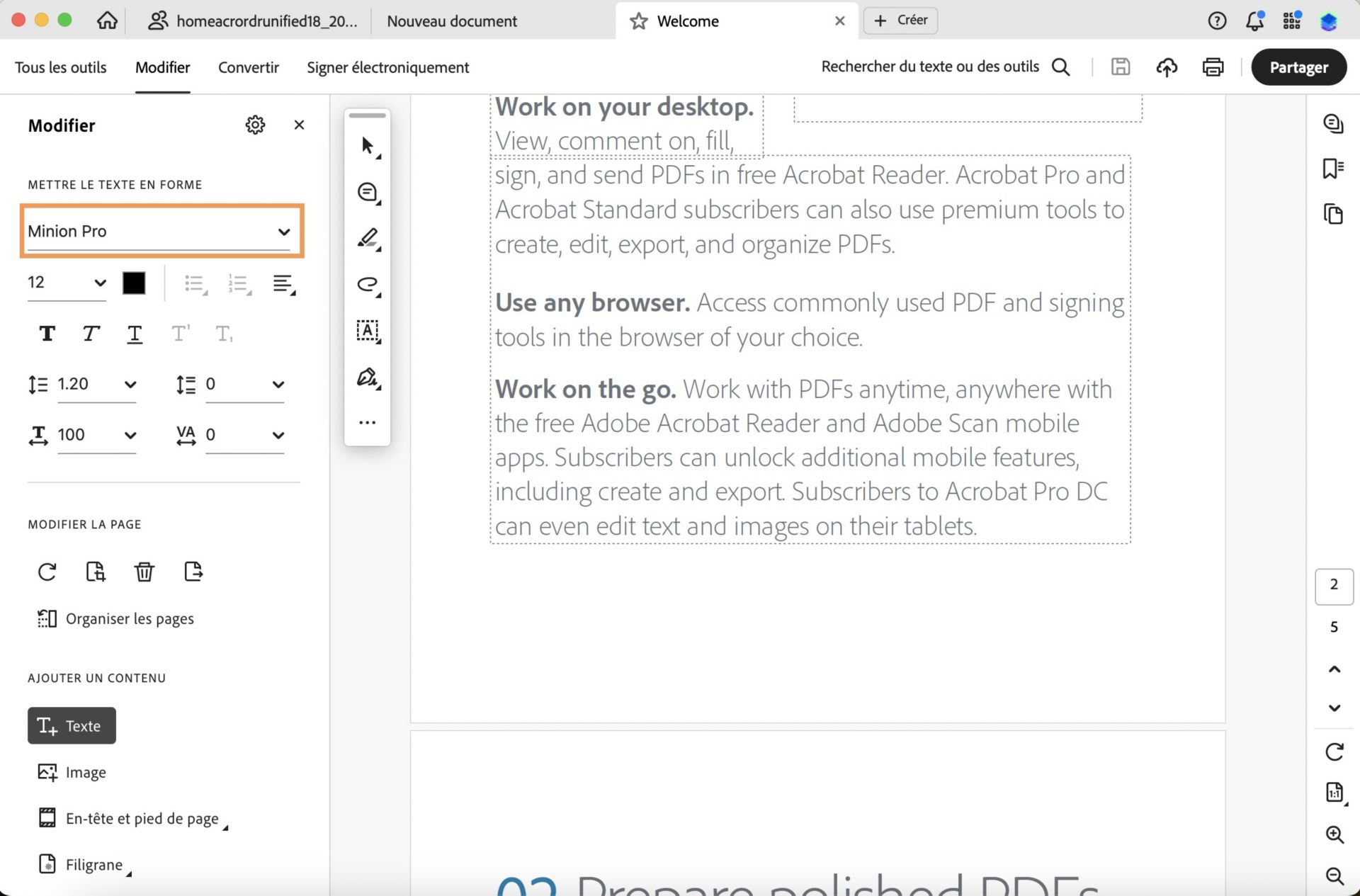Viewport: 1360px width, 896px height.
Task: Click the Partager button
Action: pyautogui.click(x=1298, y=67)
